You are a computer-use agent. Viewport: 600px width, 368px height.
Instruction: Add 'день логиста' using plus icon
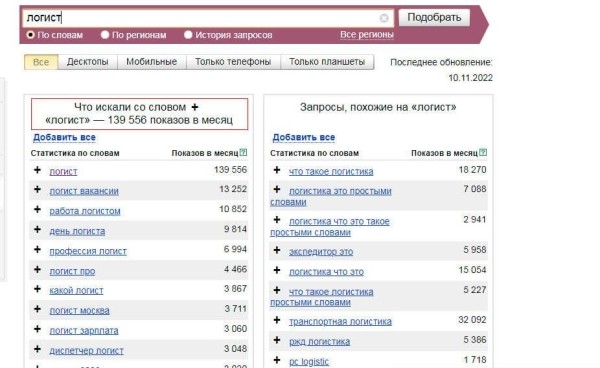click(37, 230)
